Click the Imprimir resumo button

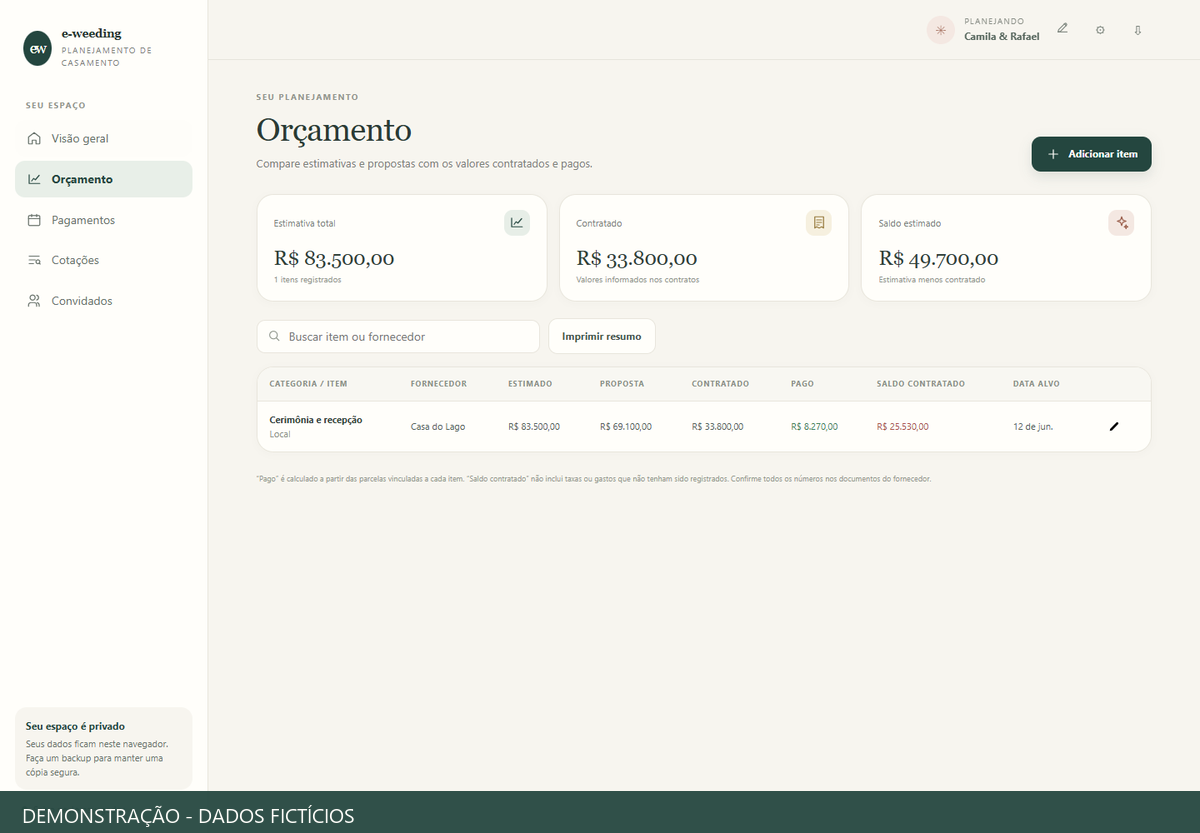(602, 337)
